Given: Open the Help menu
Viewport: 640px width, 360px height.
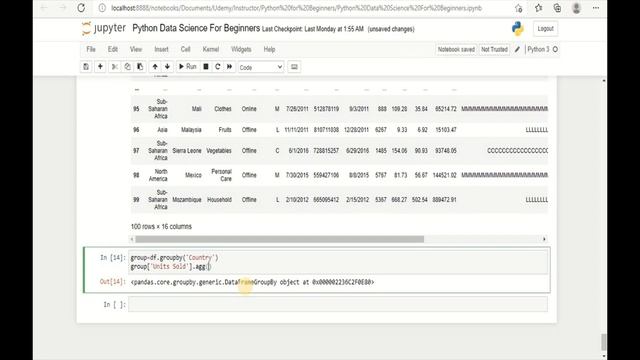Looking at the screenshot, I should [x=269, y=49].
